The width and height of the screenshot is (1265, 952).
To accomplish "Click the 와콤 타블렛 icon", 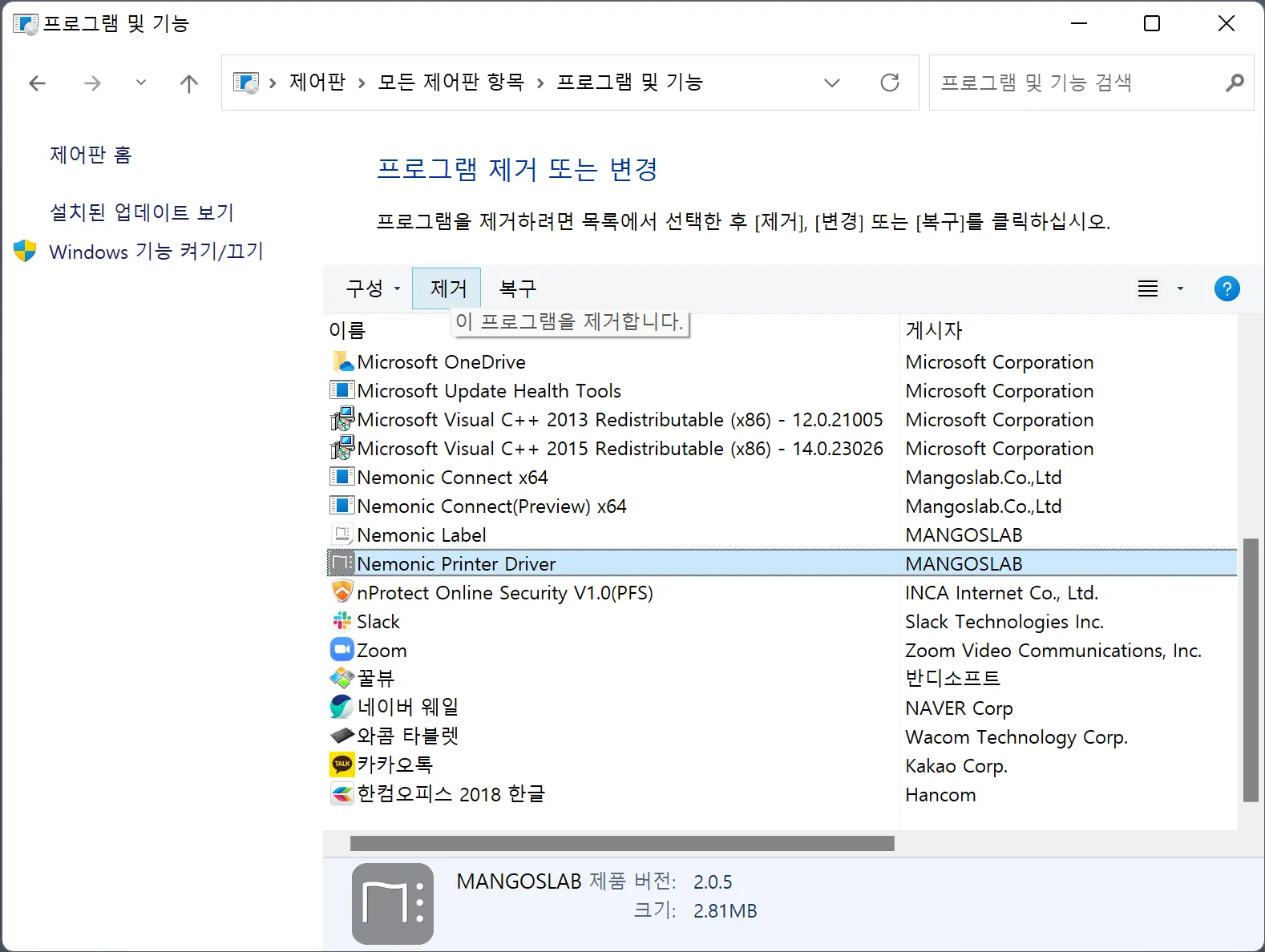I will 342,736.
